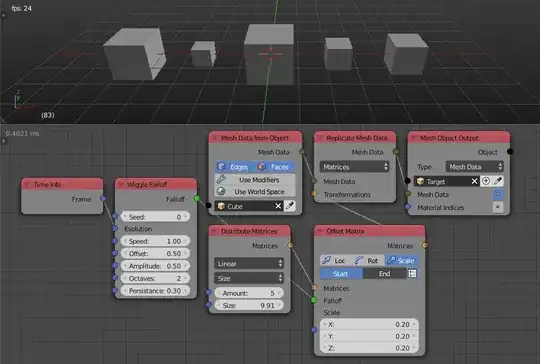Viewport: 540px width, 364px height.
Task: Open the Size dropdown in Distribute Matrices
Action: point(249,278)
